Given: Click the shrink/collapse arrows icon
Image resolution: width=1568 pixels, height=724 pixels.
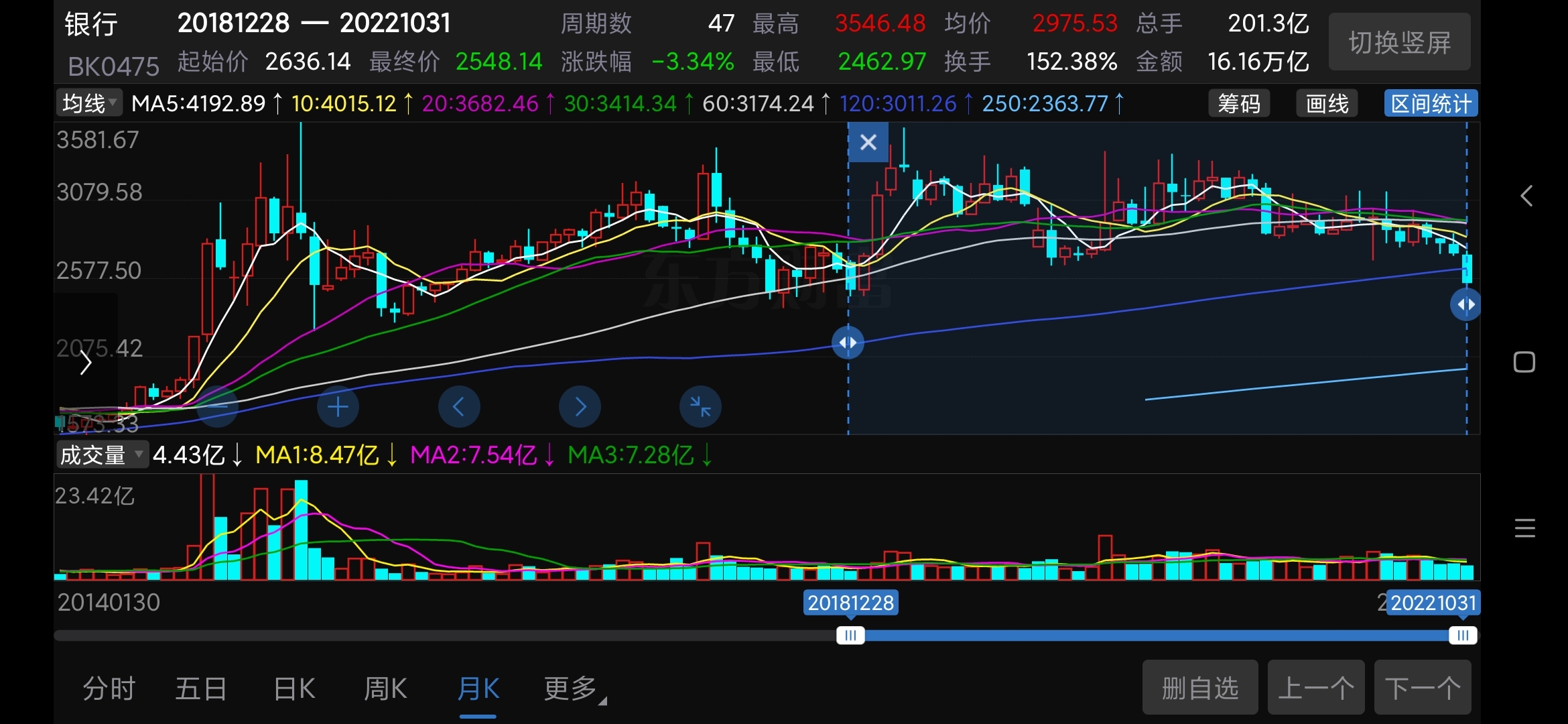Looking at the screenshot, I should click(700, 406).
